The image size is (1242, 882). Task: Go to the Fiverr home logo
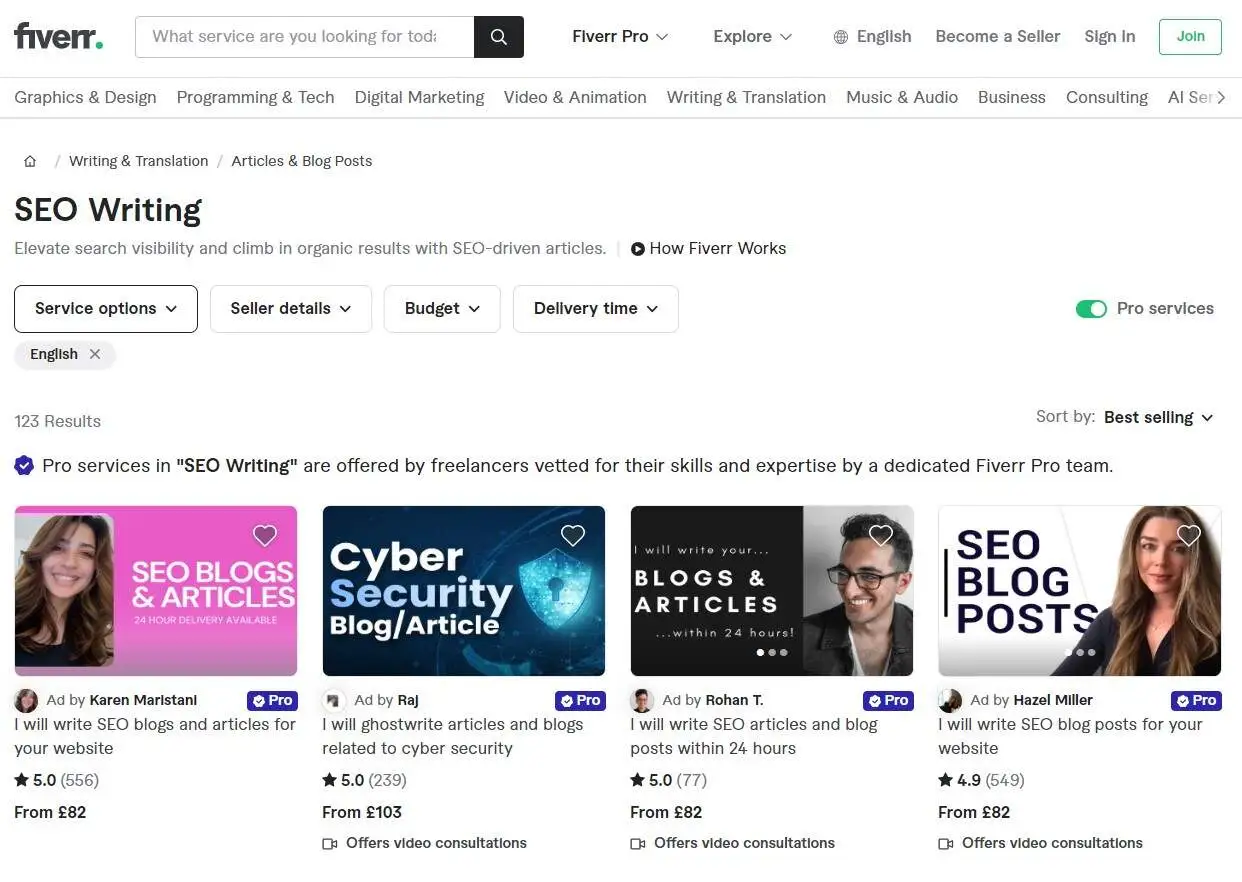coord(58,37)
